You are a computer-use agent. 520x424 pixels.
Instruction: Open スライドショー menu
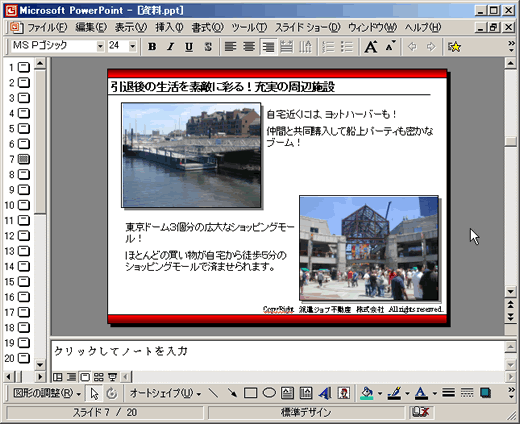click(x=307, y=27)
